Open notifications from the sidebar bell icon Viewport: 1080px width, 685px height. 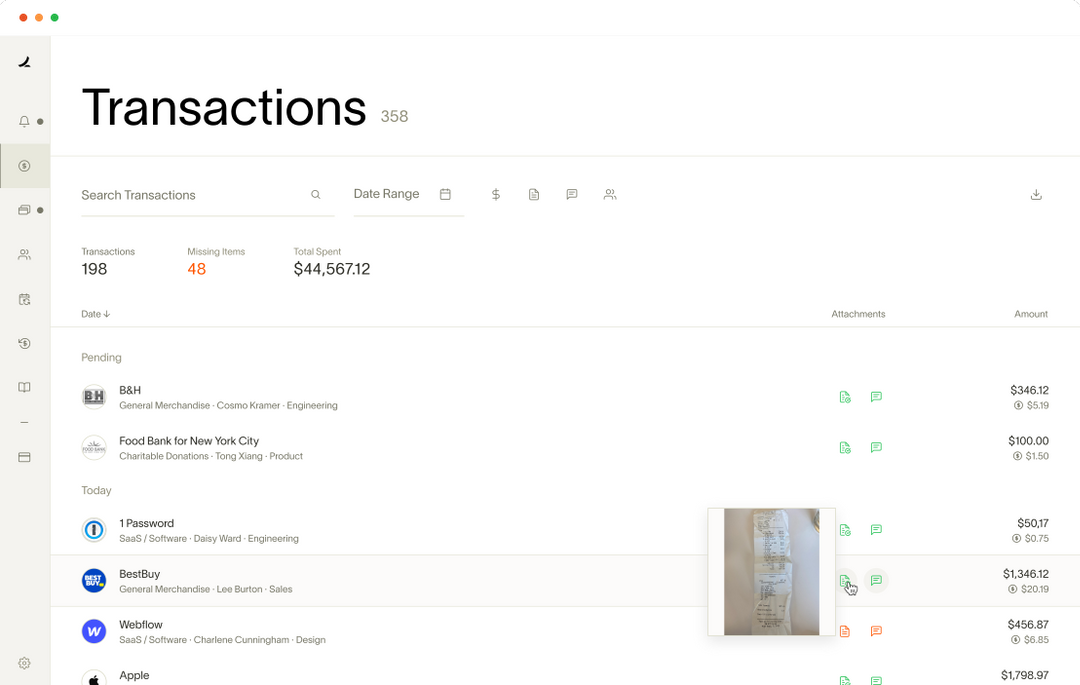[23, 121]
